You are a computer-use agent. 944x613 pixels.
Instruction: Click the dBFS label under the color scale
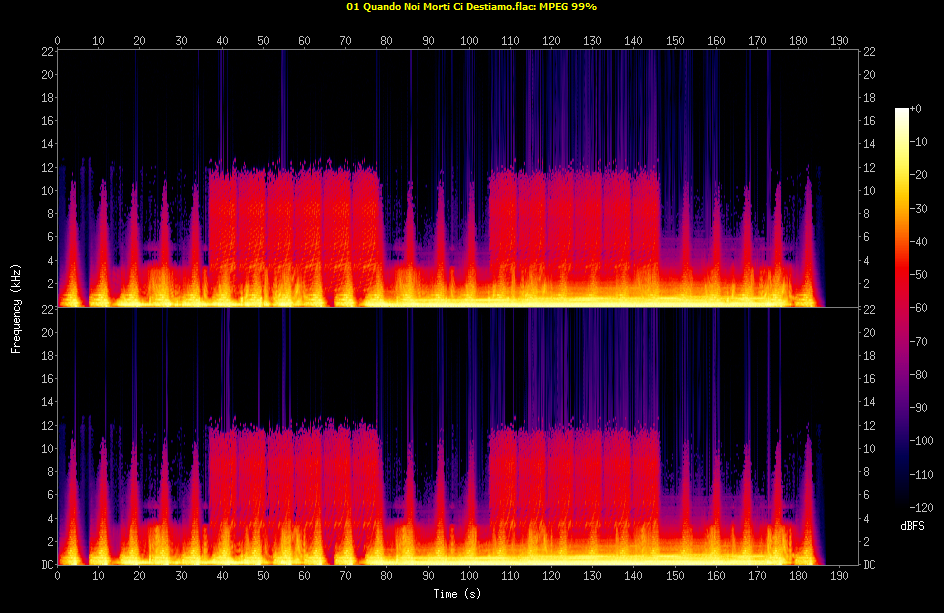click(x=912, y=524)
